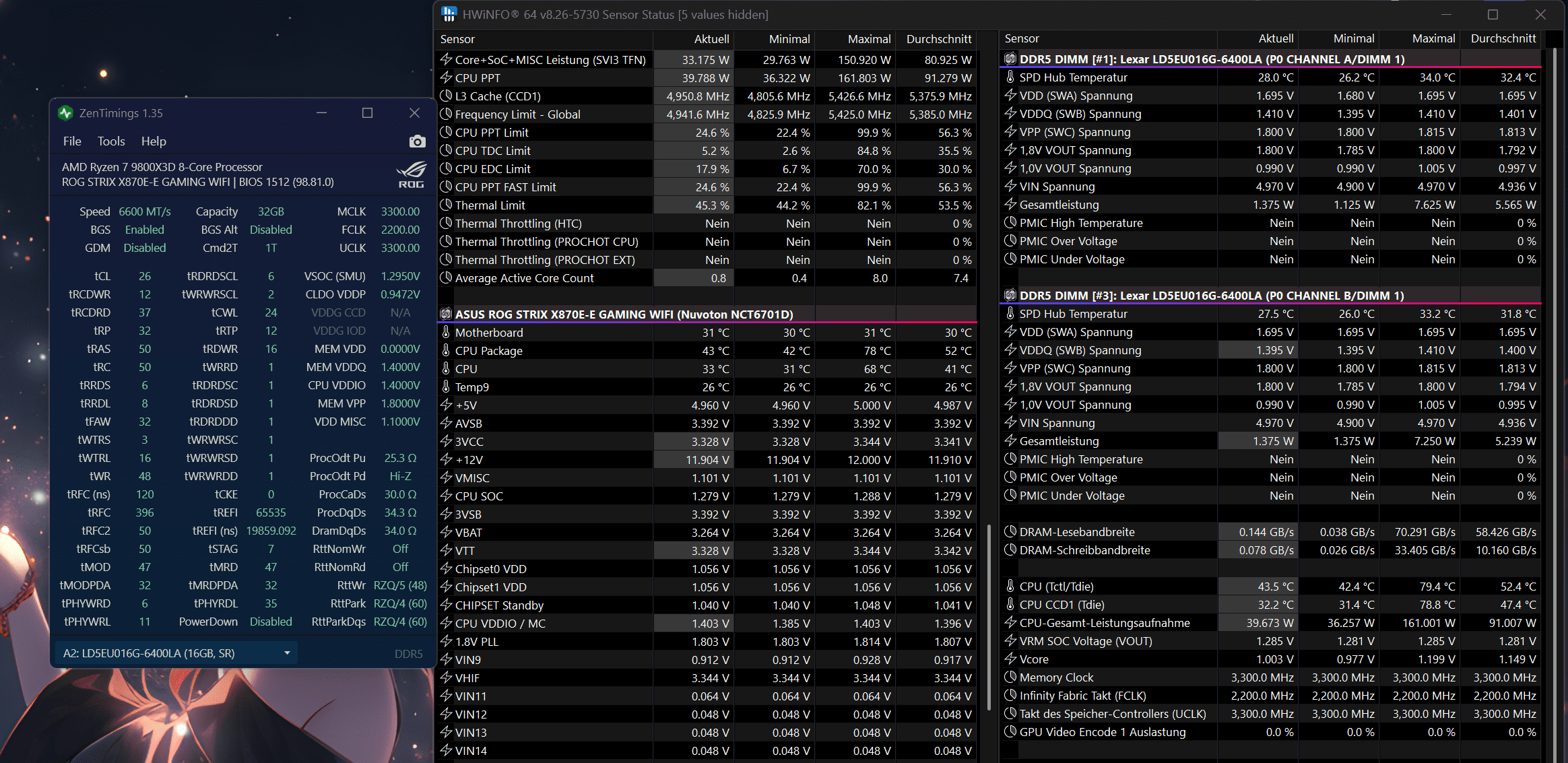Click the middle vertical scrollbar in HWiNFO
Screen dimensions: 1568x763
click(x=988, y=616)
